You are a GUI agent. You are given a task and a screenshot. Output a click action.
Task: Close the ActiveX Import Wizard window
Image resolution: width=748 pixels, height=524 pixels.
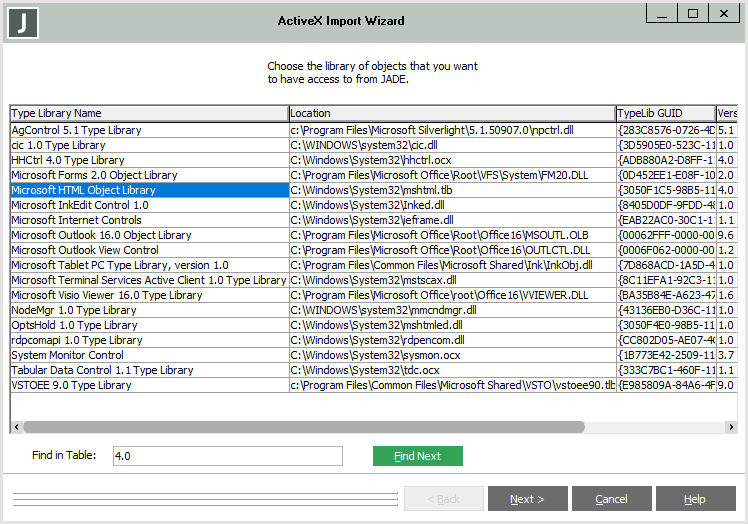point(724,13)
